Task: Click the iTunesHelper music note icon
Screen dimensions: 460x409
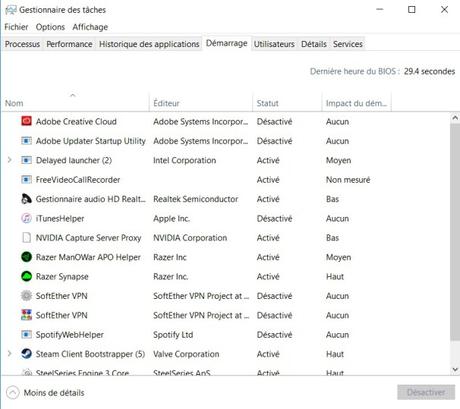Action: [26, 218]
